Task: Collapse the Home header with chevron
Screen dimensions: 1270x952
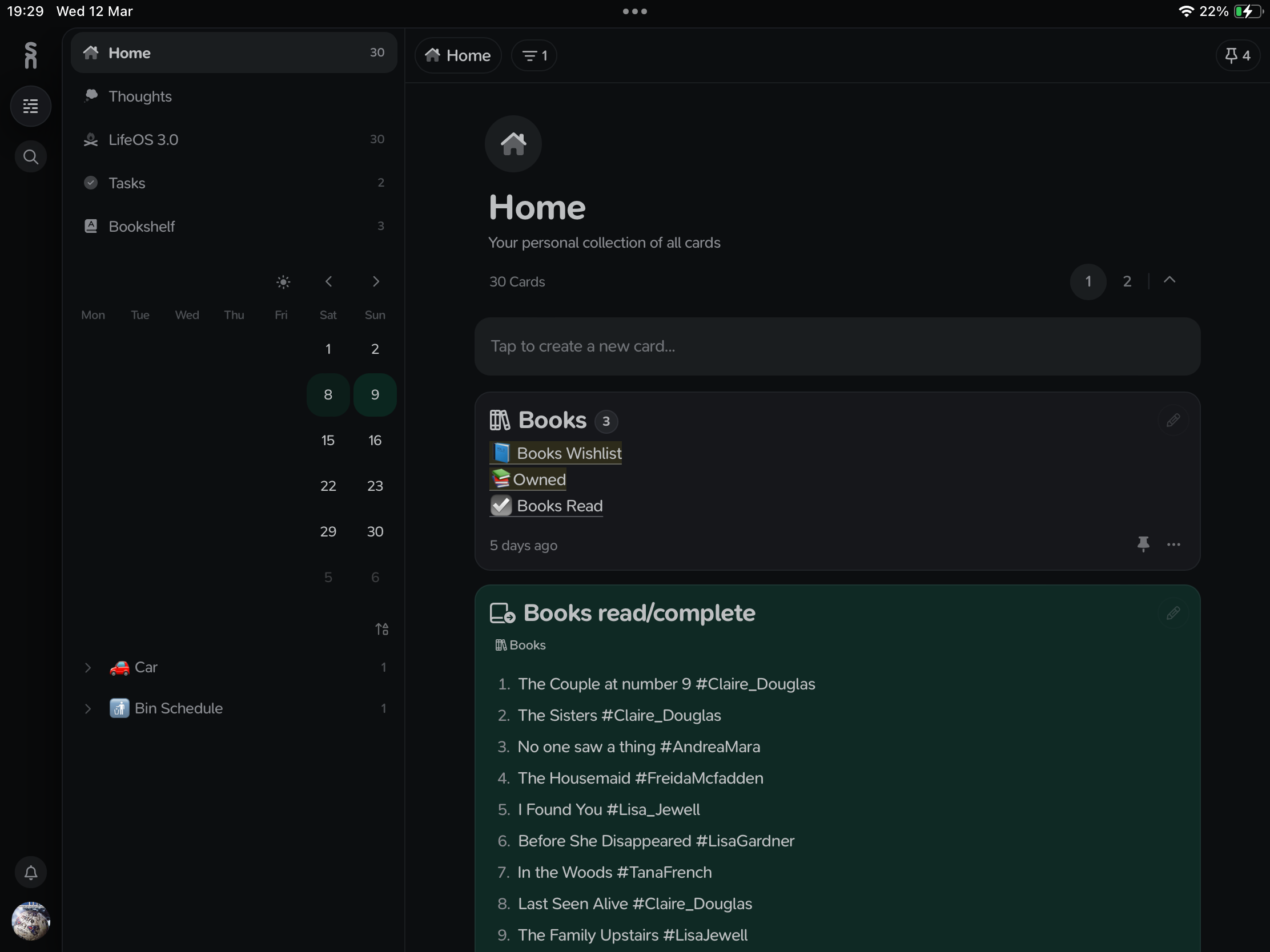Action: click(1169, 281)
